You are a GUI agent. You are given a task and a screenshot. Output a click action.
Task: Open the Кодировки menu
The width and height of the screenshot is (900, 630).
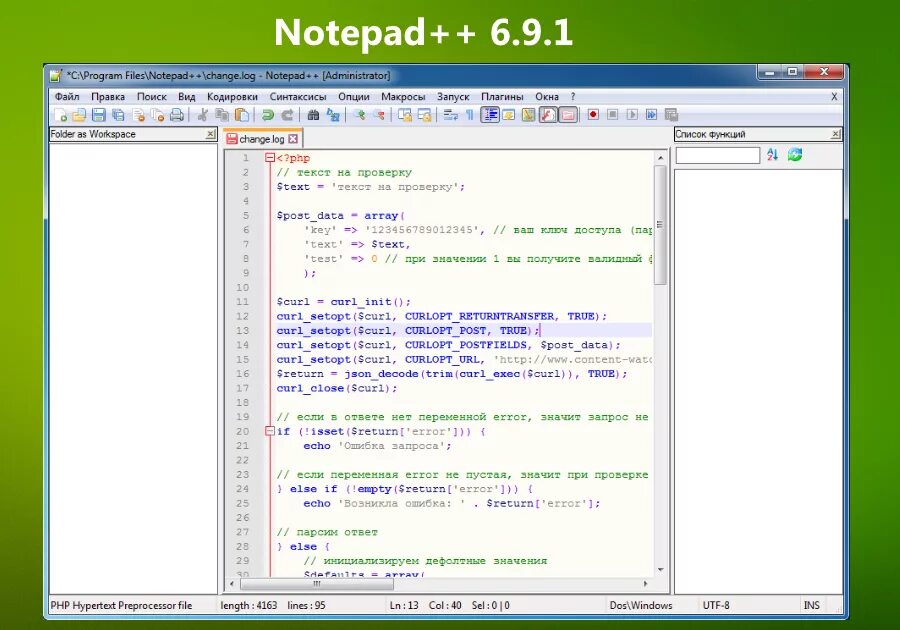pos(232,96)
